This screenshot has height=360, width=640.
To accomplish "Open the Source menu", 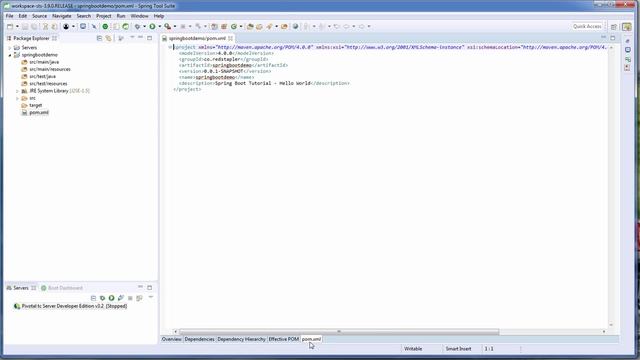I will pos(40,16).
